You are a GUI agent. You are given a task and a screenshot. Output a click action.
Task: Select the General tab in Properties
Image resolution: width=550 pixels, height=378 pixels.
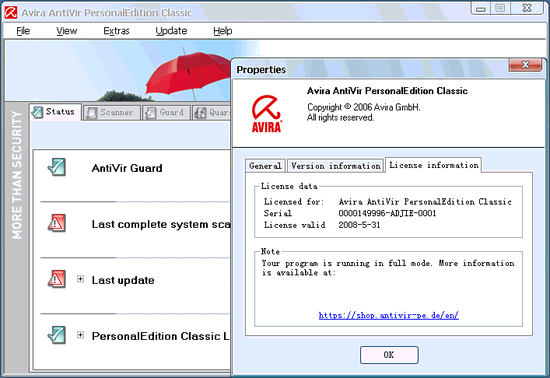pyautogui.click(x=265, y=166)
